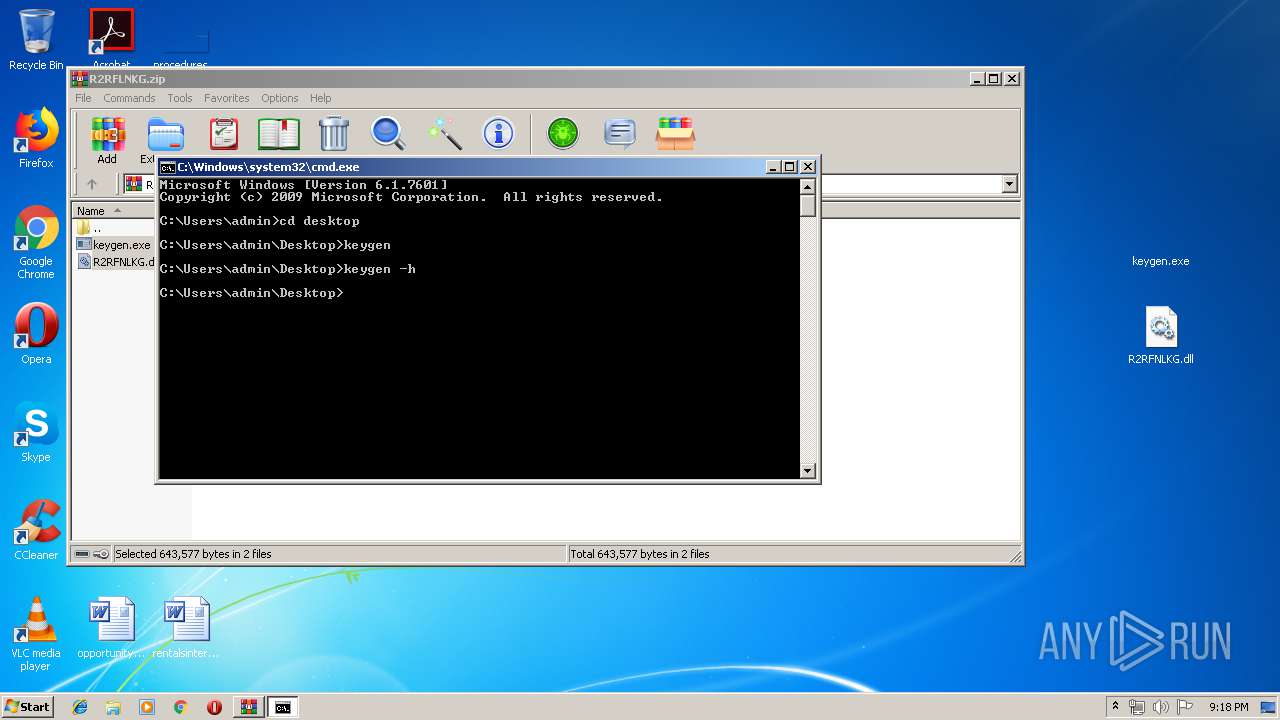Select the Skype desktop icon
Screen dimensions: 1280x720
36,432
